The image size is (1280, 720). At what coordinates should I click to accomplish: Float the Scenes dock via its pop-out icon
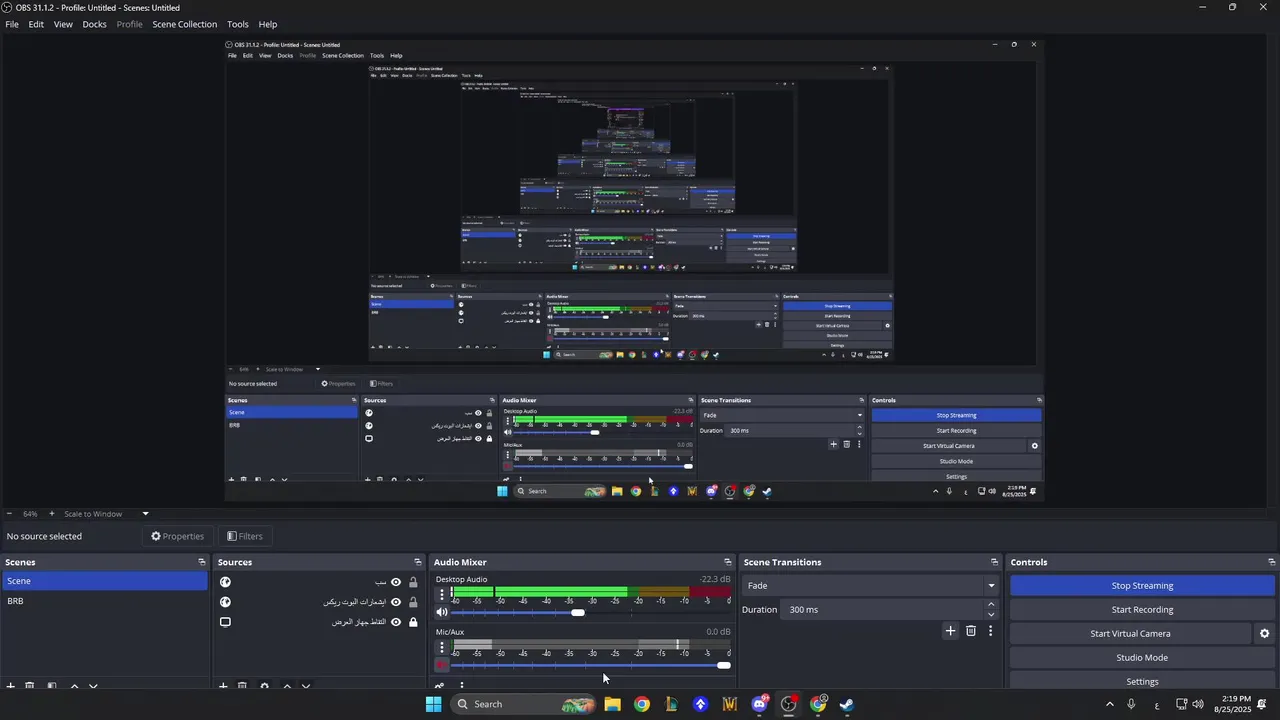click(202, 562)
